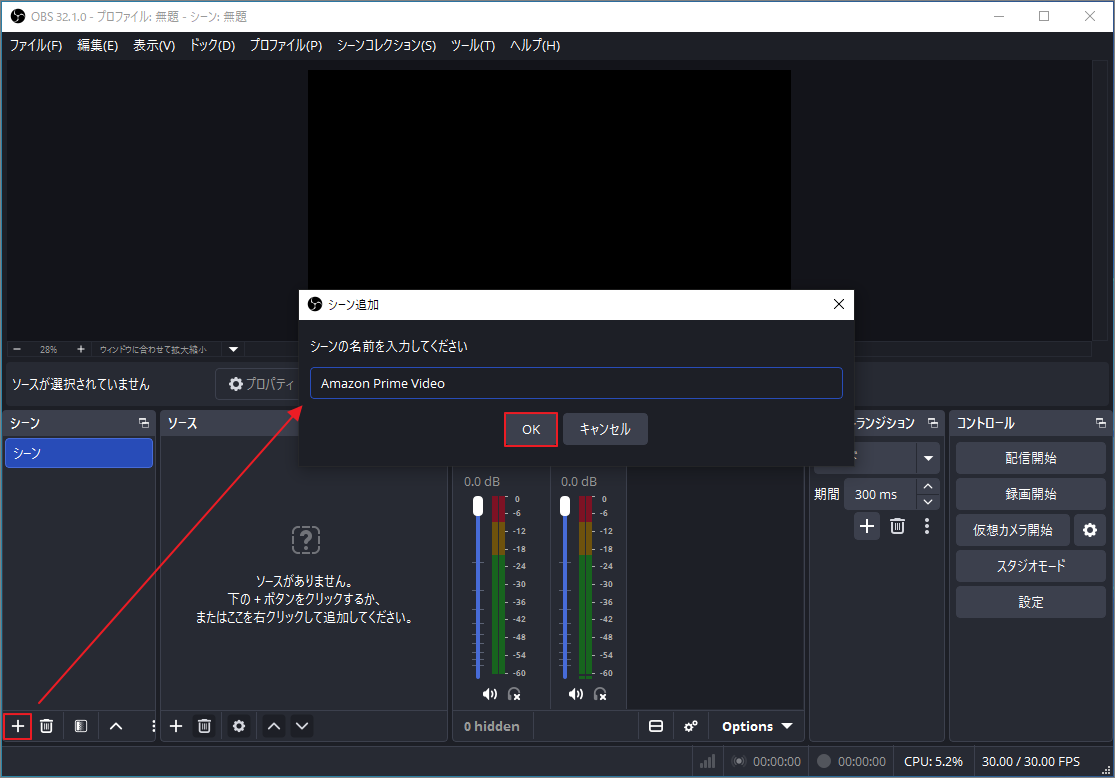Confirm scene name with OK button
The height and width of the screenshot is (778, 1115).
click(x=530, y=430)
